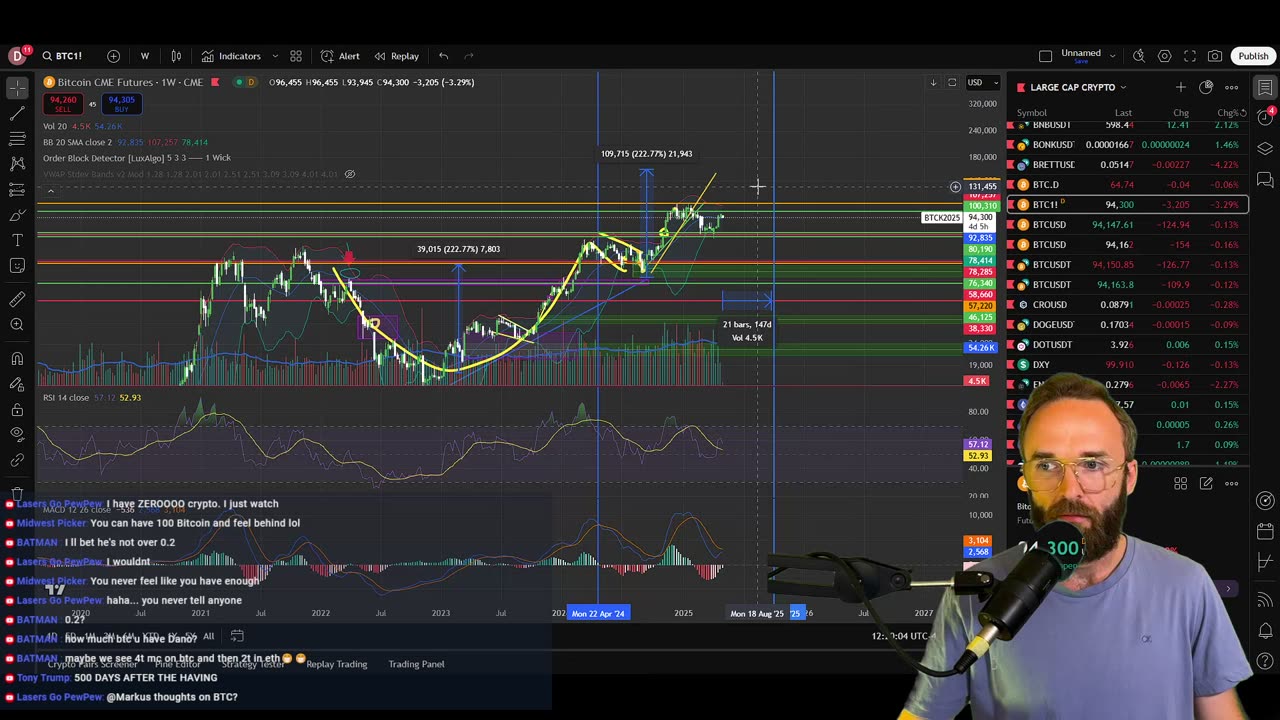This screenshot has width=1280, height=720.
Task: Select the ruler measure tool
Action: click(x=17, y=299)
